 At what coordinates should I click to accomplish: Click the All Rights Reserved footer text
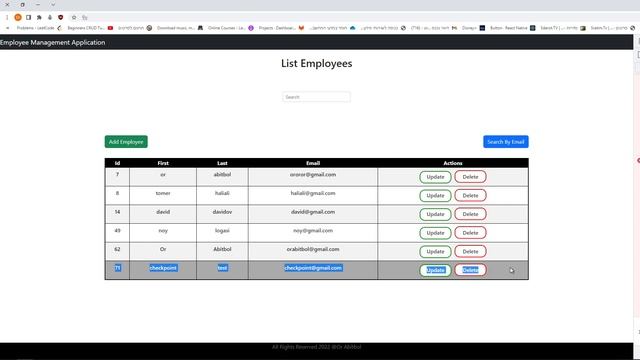tap(316, 347)
